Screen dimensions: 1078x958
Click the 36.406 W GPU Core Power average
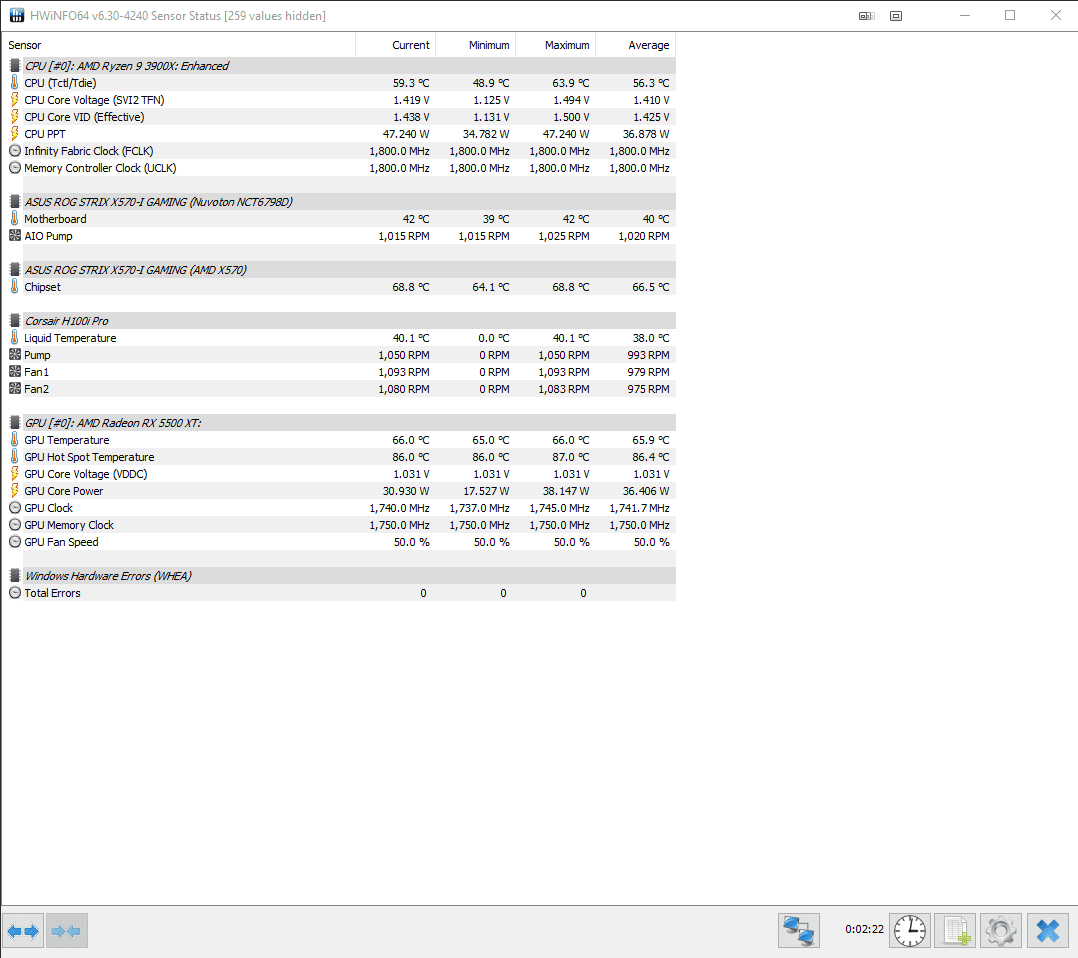click(646, 490)
